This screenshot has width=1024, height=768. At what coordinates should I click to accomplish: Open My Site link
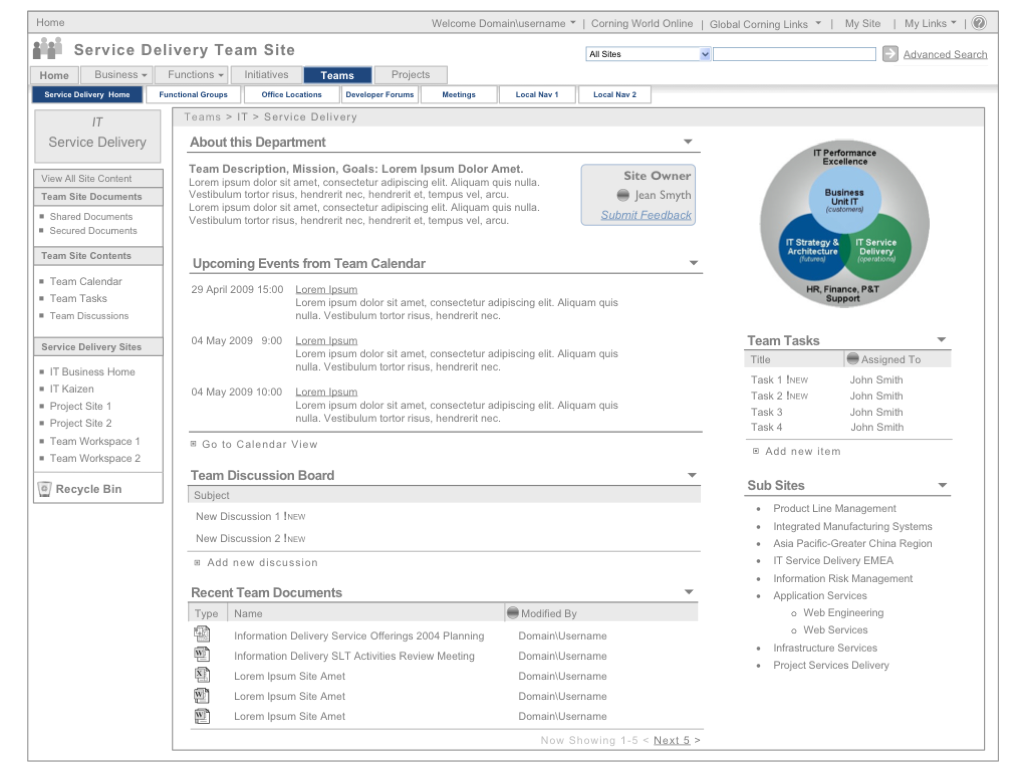[x=862, y=23]
